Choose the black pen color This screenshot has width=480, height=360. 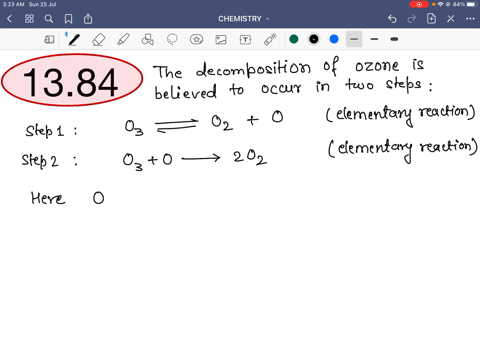coord(314,39)
